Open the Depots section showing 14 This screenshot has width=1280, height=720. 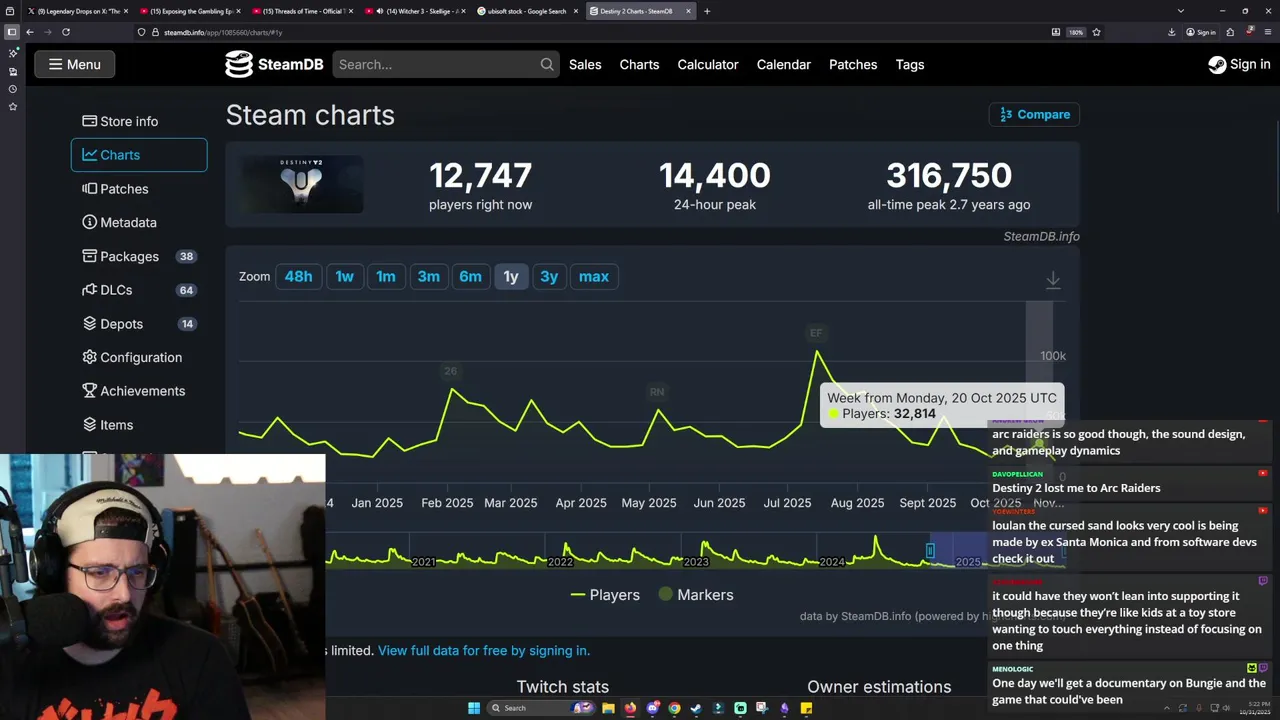click(x=138, y=323)
